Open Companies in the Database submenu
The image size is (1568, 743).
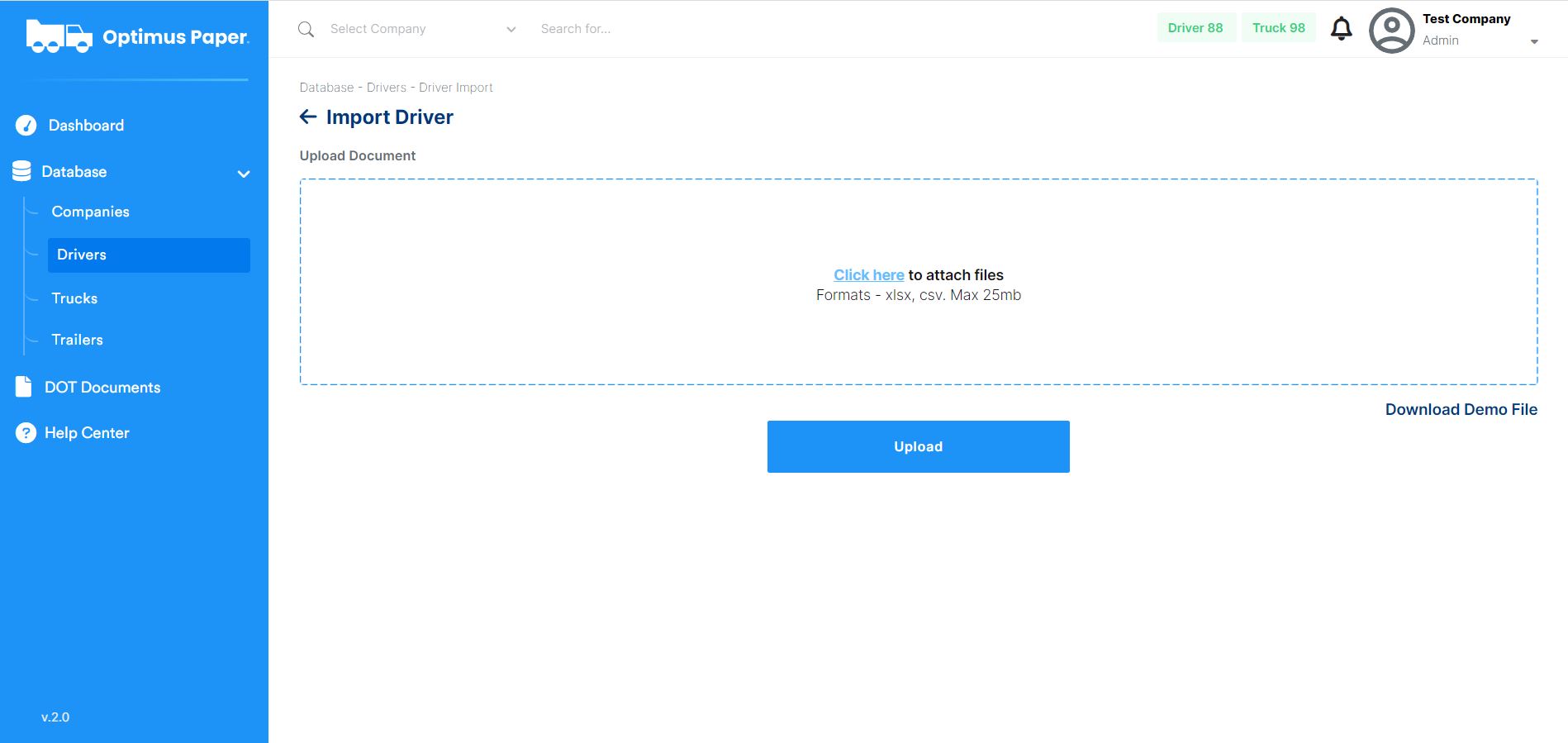point(91,212)
